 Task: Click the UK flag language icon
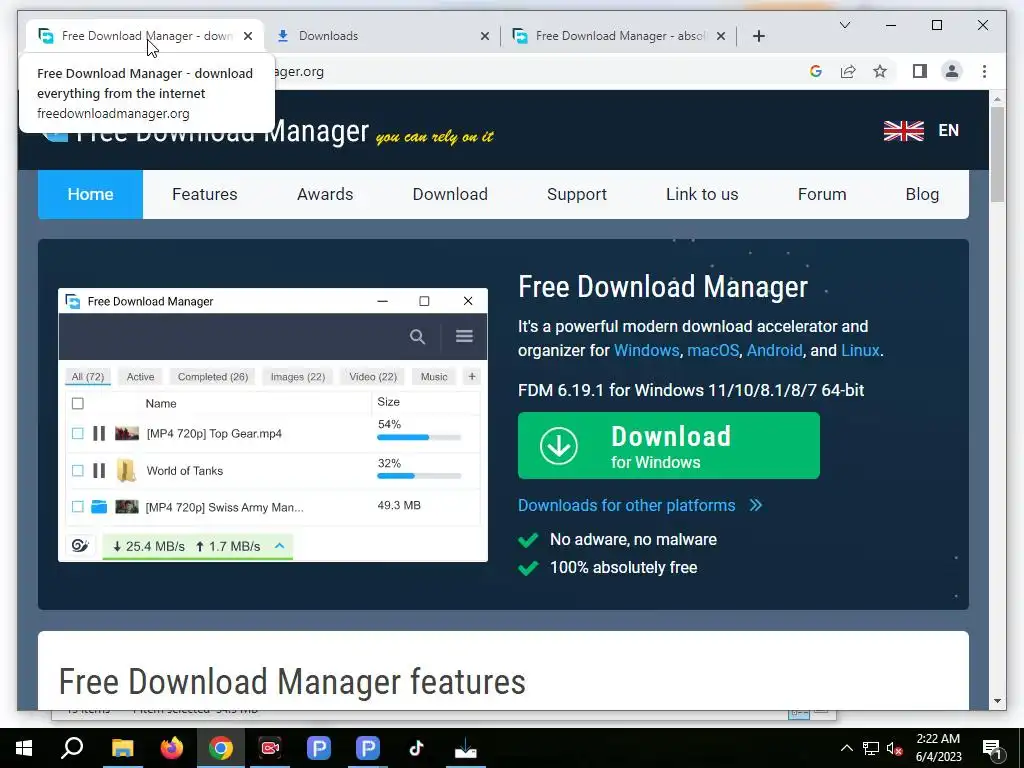[x=904, y=131]
